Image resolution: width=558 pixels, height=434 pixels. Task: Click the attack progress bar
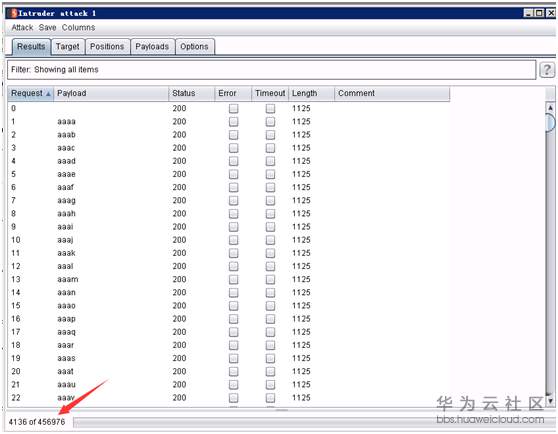click(x=315, y=422)
